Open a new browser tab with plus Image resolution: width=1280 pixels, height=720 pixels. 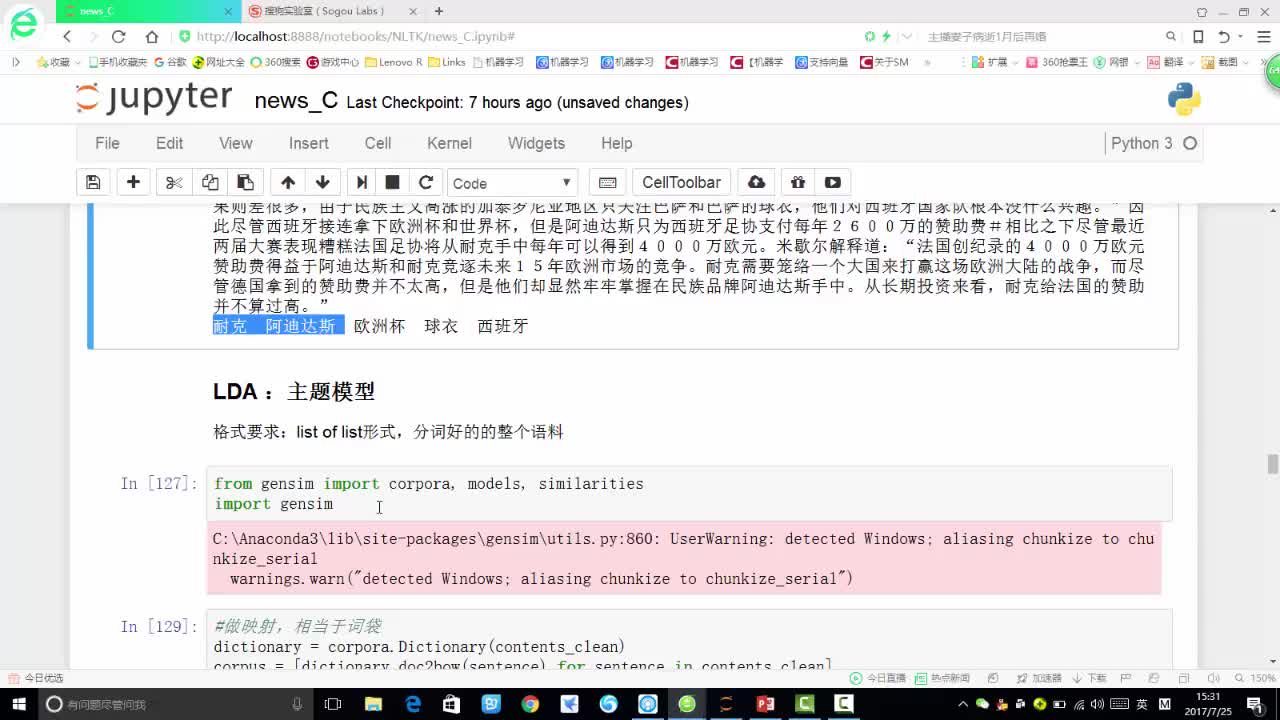click(x=439, y=11)
